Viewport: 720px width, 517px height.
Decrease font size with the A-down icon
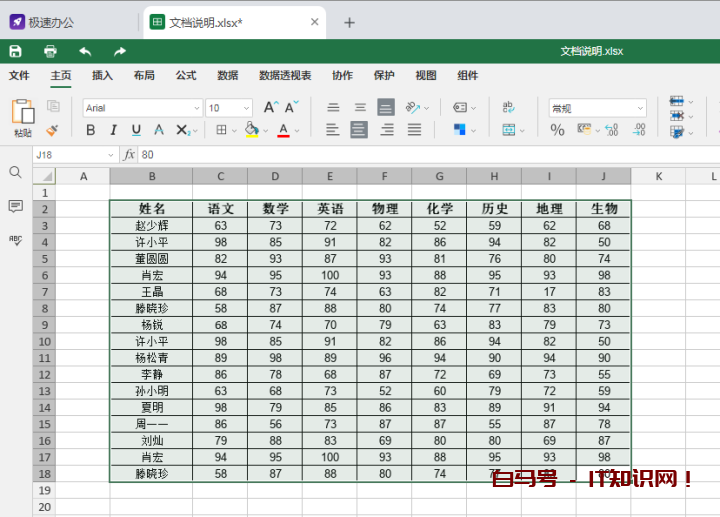tap(292, 107)
